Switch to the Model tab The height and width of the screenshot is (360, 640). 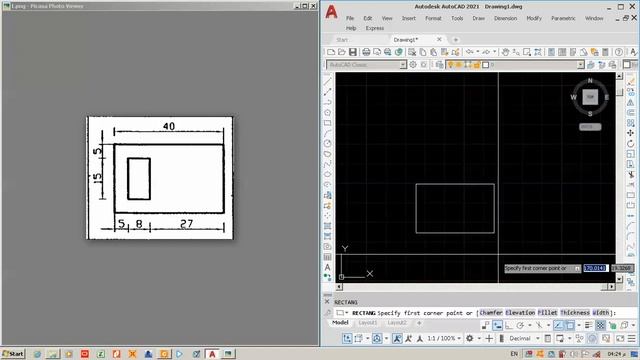coord(340,323)
